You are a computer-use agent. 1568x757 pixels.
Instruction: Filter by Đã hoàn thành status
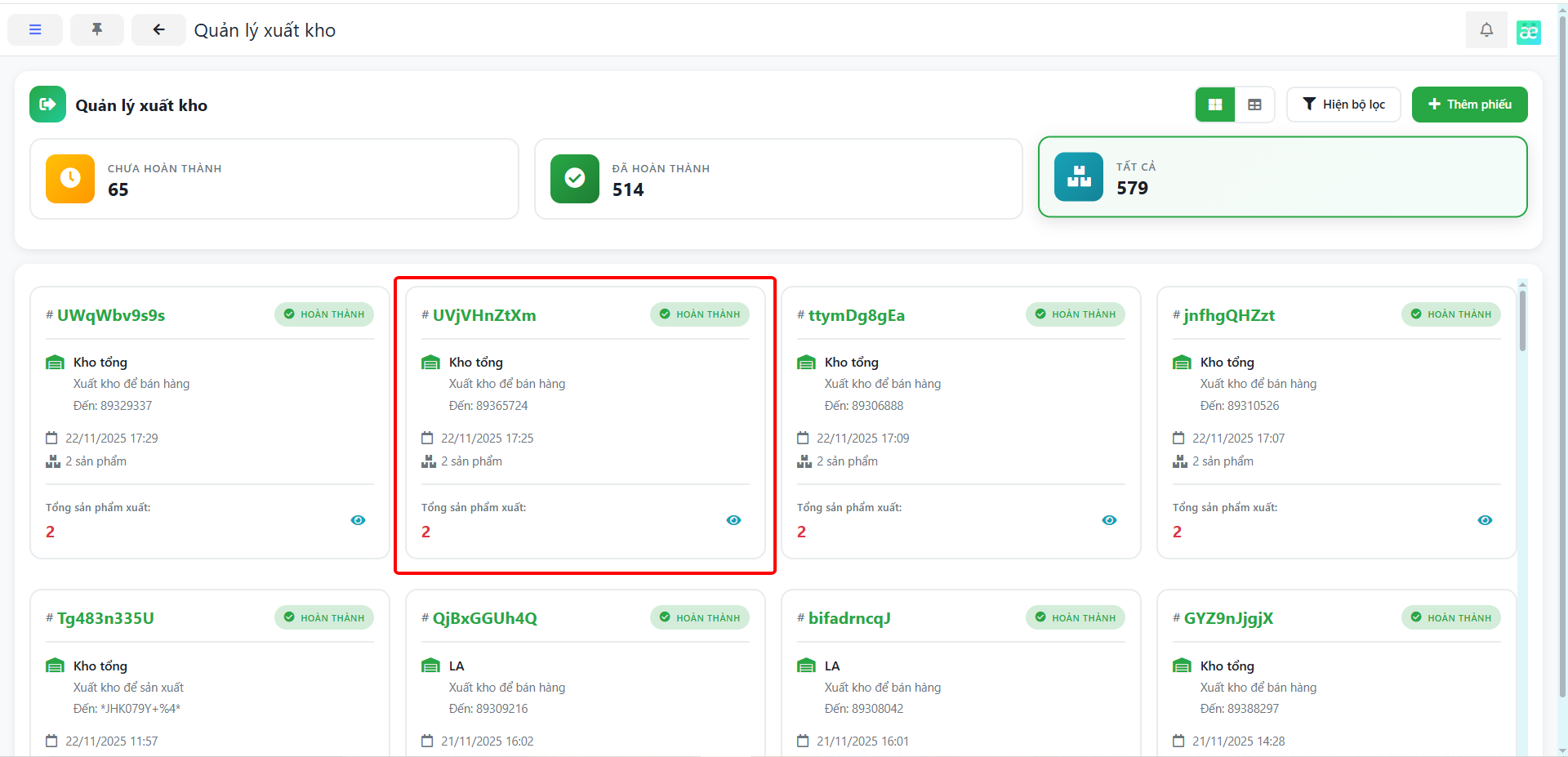tap(778, 179)
